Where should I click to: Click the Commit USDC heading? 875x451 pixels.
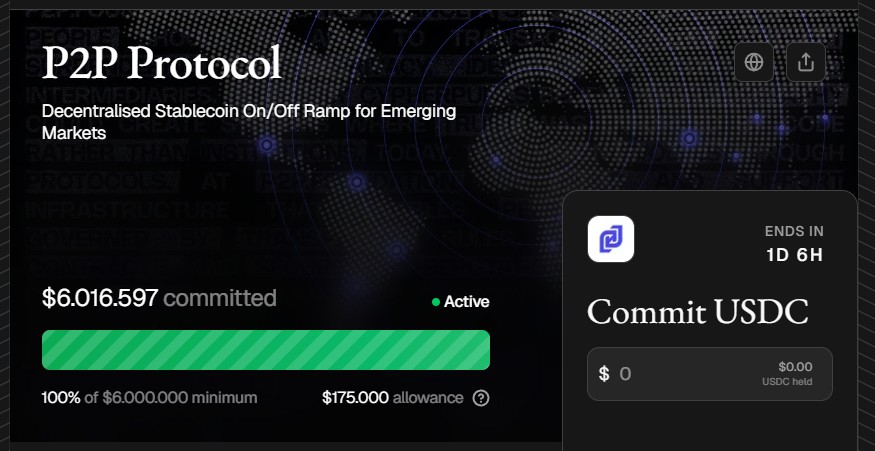(697, 312)
